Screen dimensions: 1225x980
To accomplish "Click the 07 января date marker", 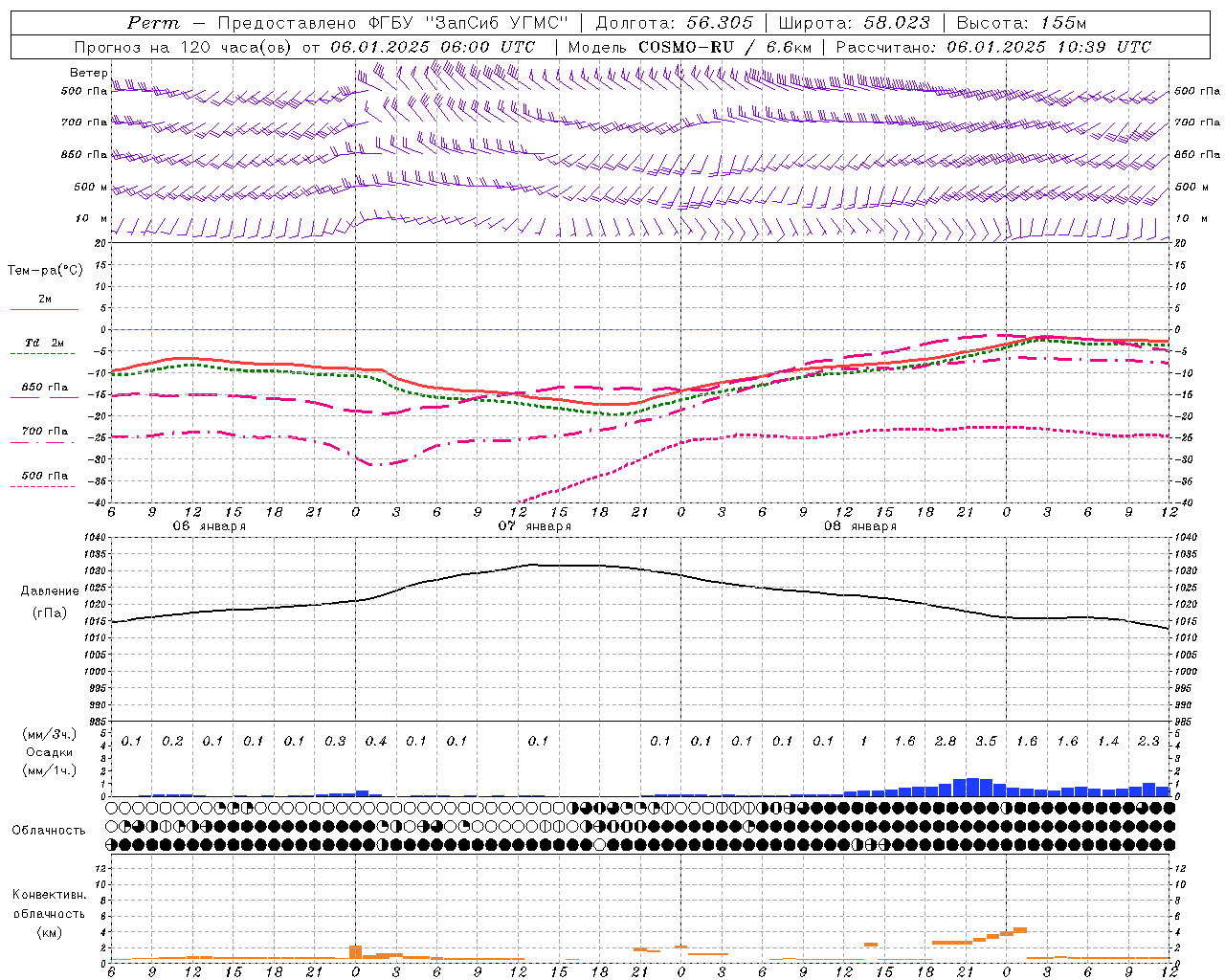I will coord(534,526).
